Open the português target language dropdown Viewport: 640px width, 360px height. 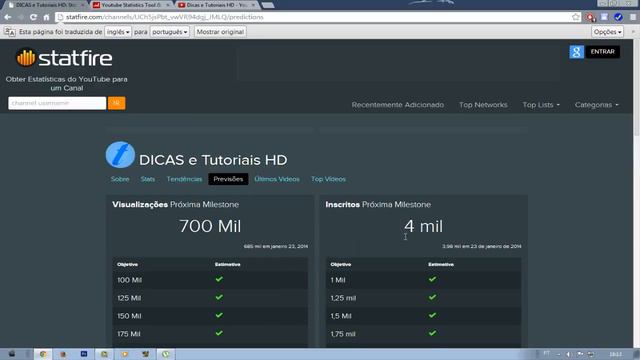tap(169, 32)
